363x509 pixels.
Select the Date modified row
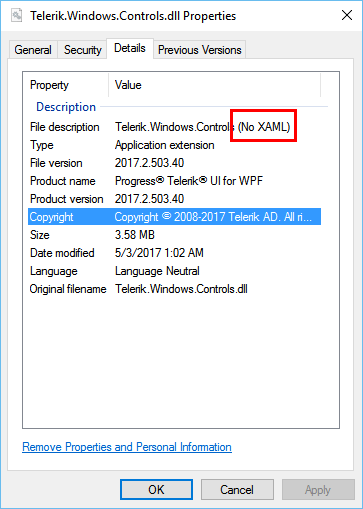[x=174, y=253]
